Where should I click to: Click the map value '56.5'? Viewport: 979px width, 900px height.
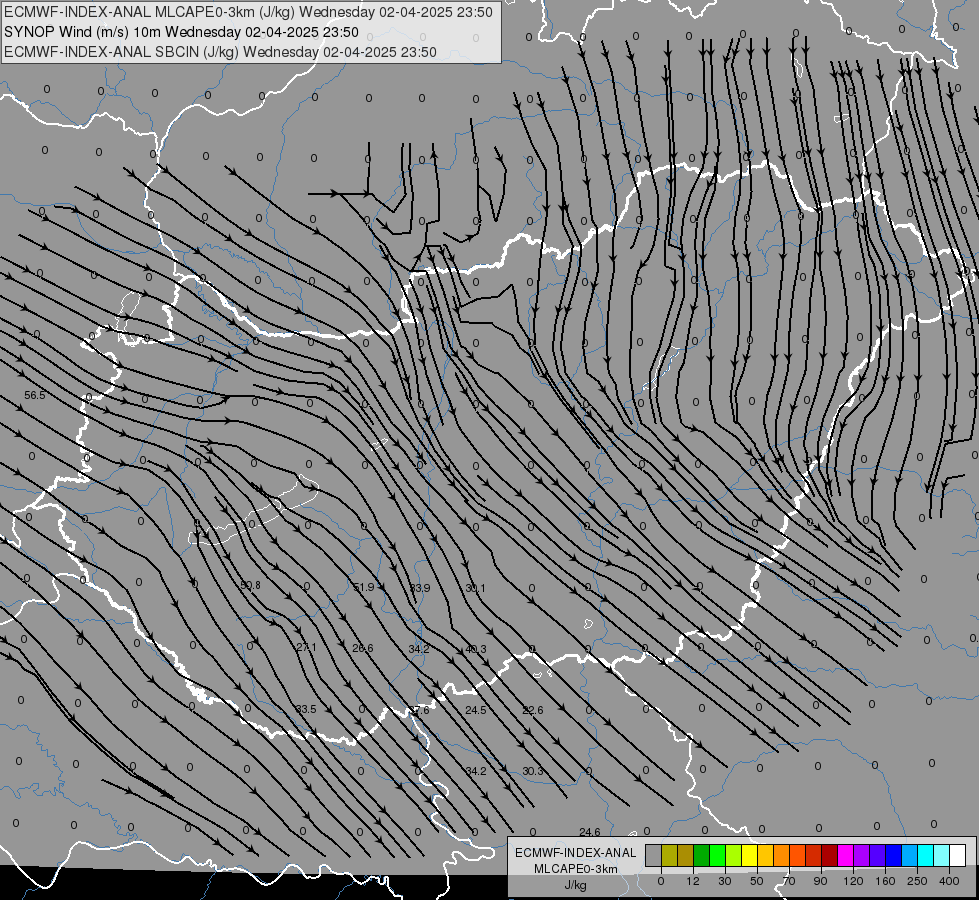tap(34, 395)
